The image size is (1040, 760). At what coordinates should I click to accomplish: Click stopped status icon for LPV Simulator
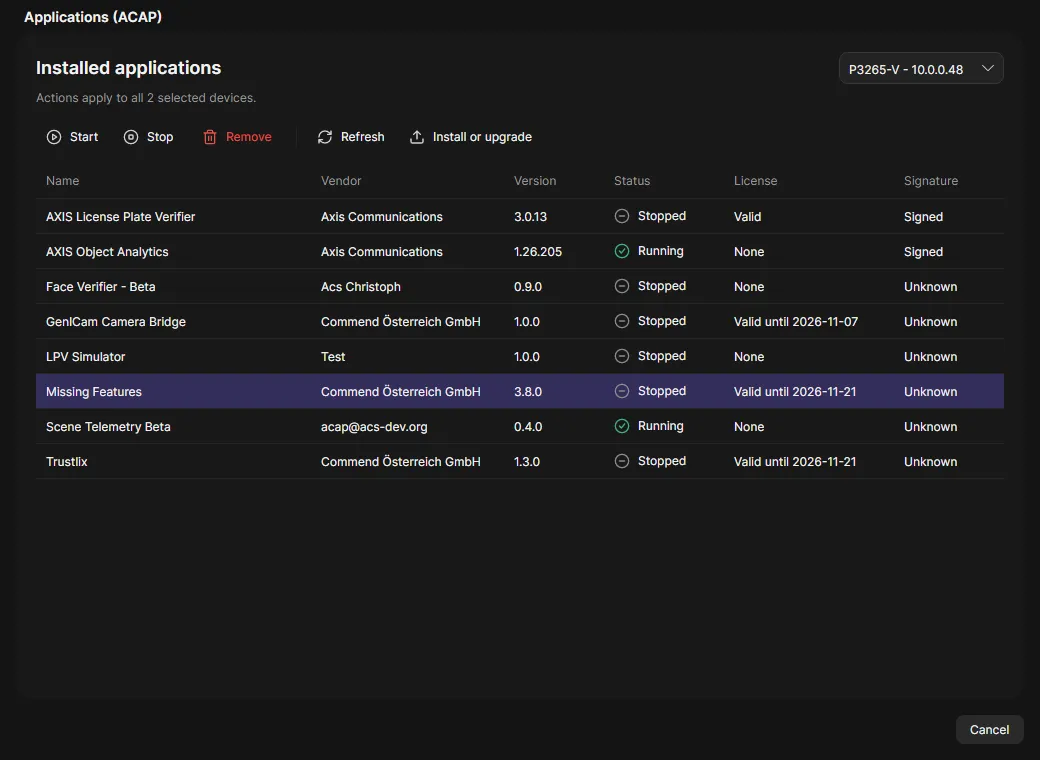click(x=621, y=357)
